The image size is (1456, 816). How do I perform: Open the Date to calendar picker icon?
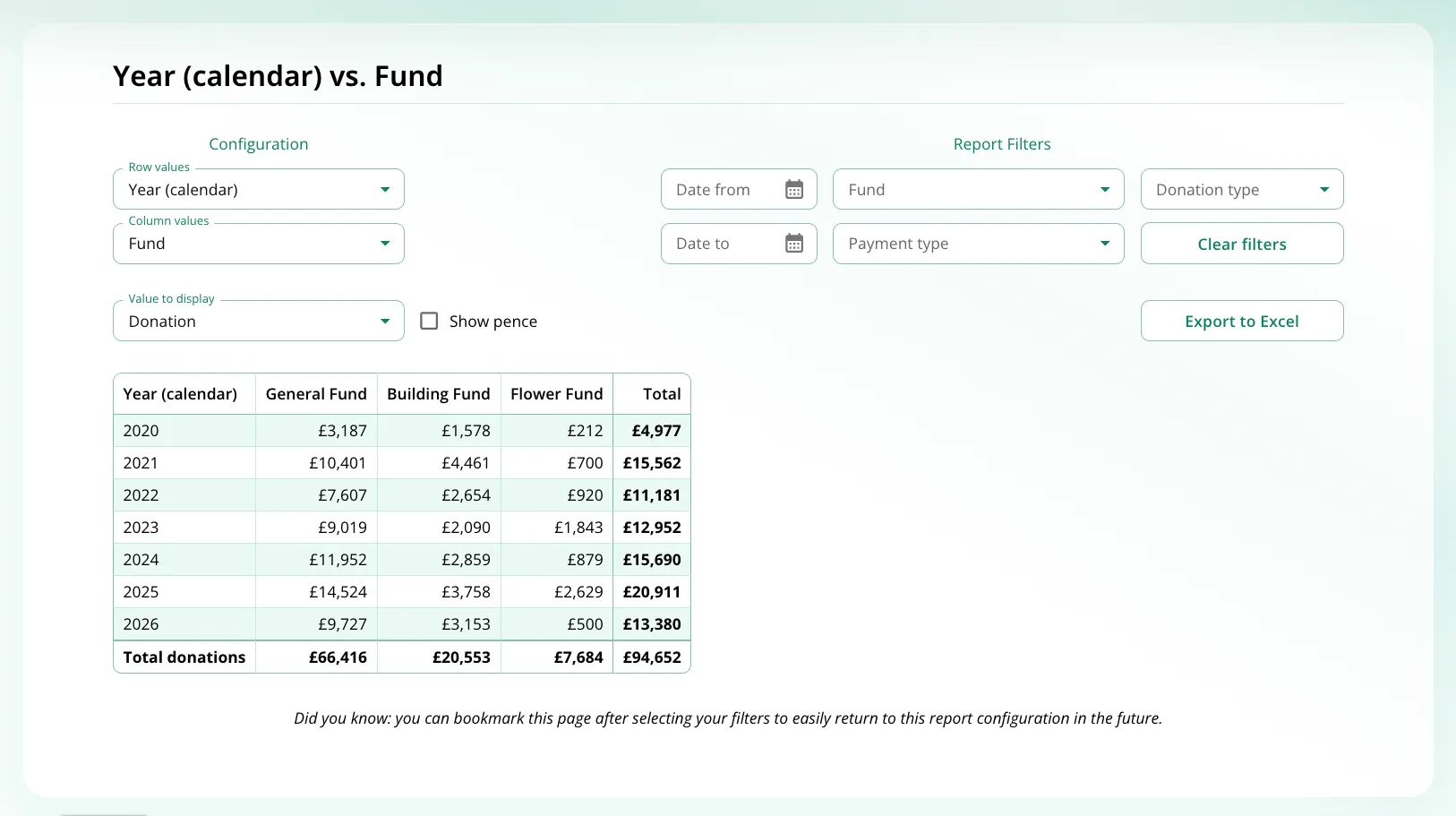794,243
